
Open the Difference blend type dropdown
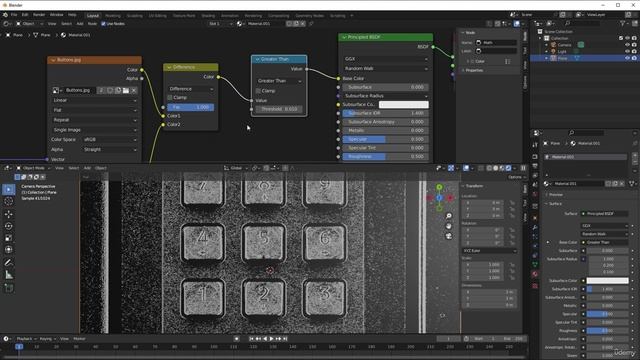tap(191, 89)
